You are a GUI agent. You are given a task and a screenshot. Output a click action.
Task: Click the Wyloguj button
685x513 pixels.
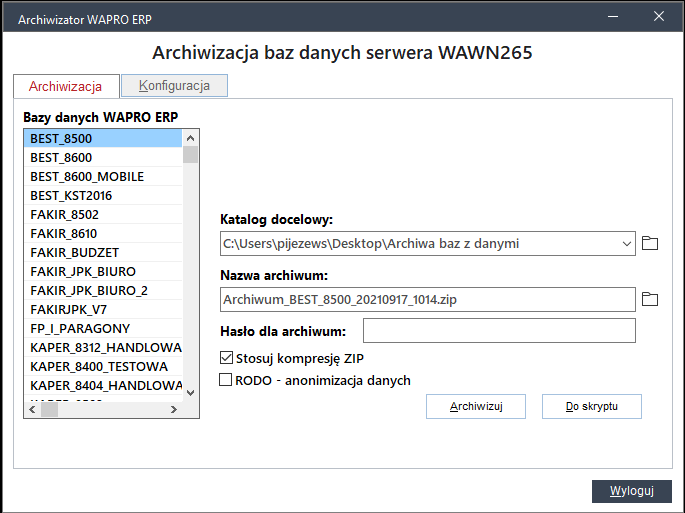[632, 491]
